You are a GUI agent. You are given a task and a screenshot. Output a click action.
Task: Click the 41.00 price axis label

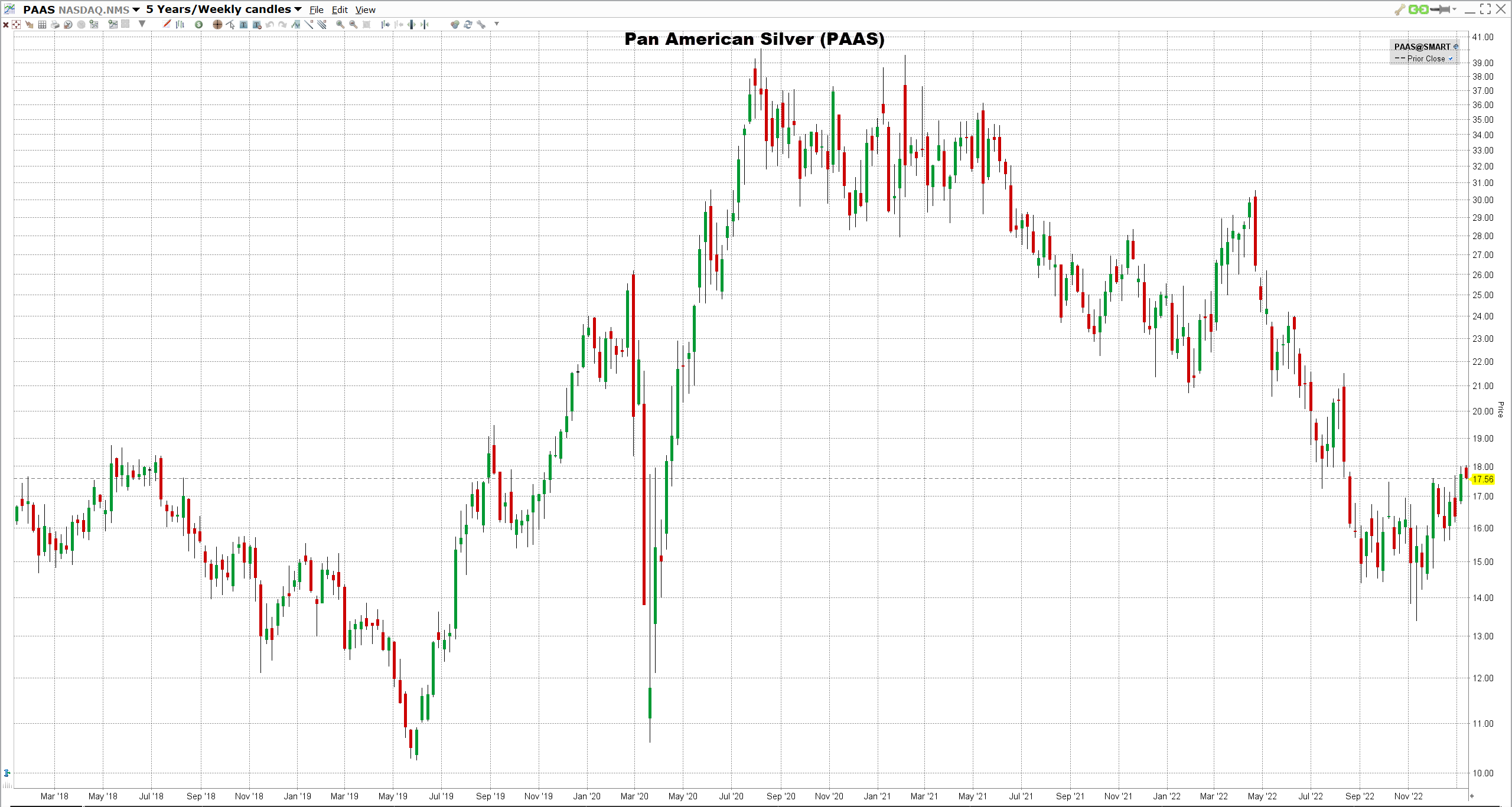[1482, 37]
